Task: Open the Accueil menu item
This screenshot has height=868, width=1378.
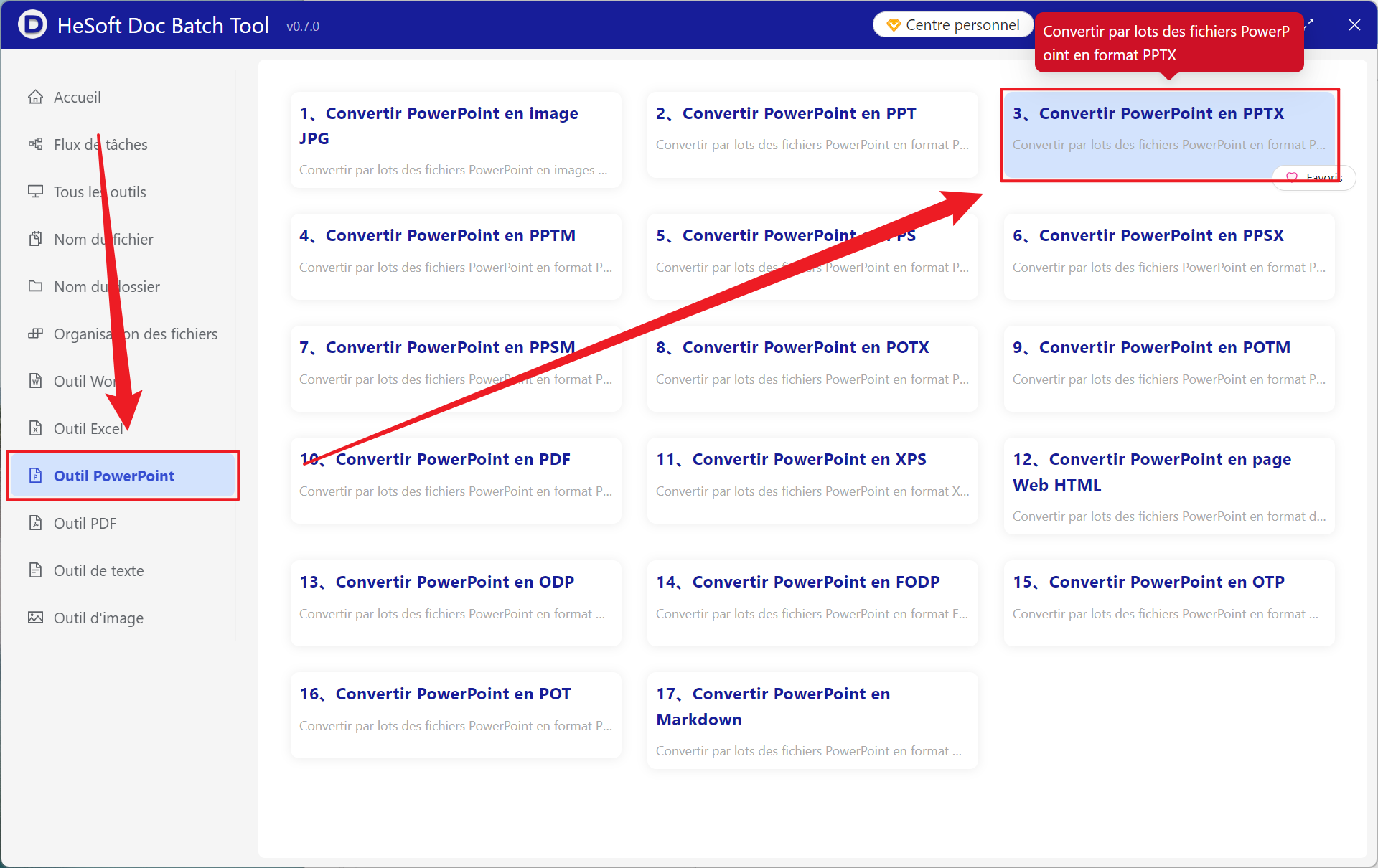Action: tap(122, 97)
